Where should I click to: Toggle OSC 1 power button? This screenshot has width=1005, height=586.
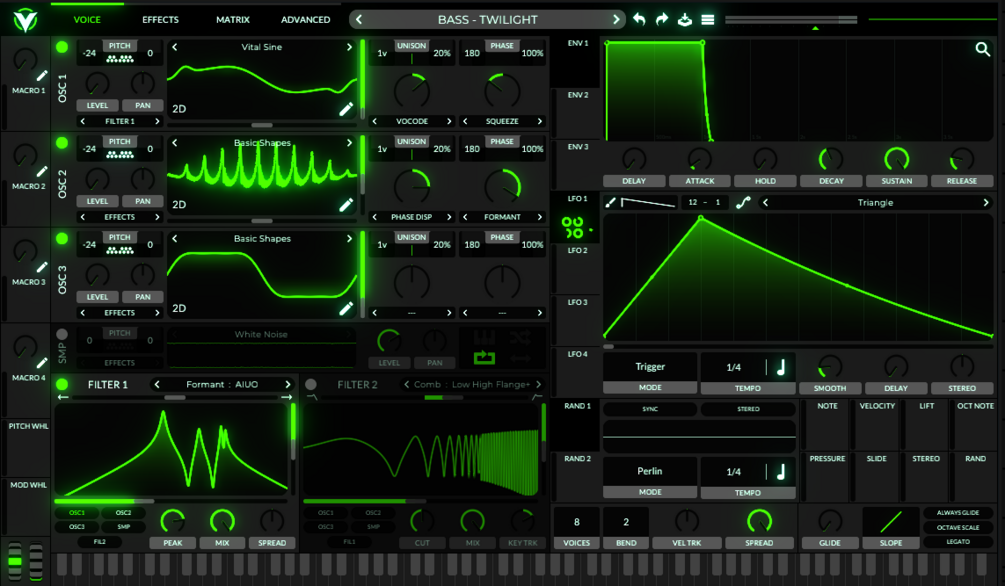tap(62, 47)
